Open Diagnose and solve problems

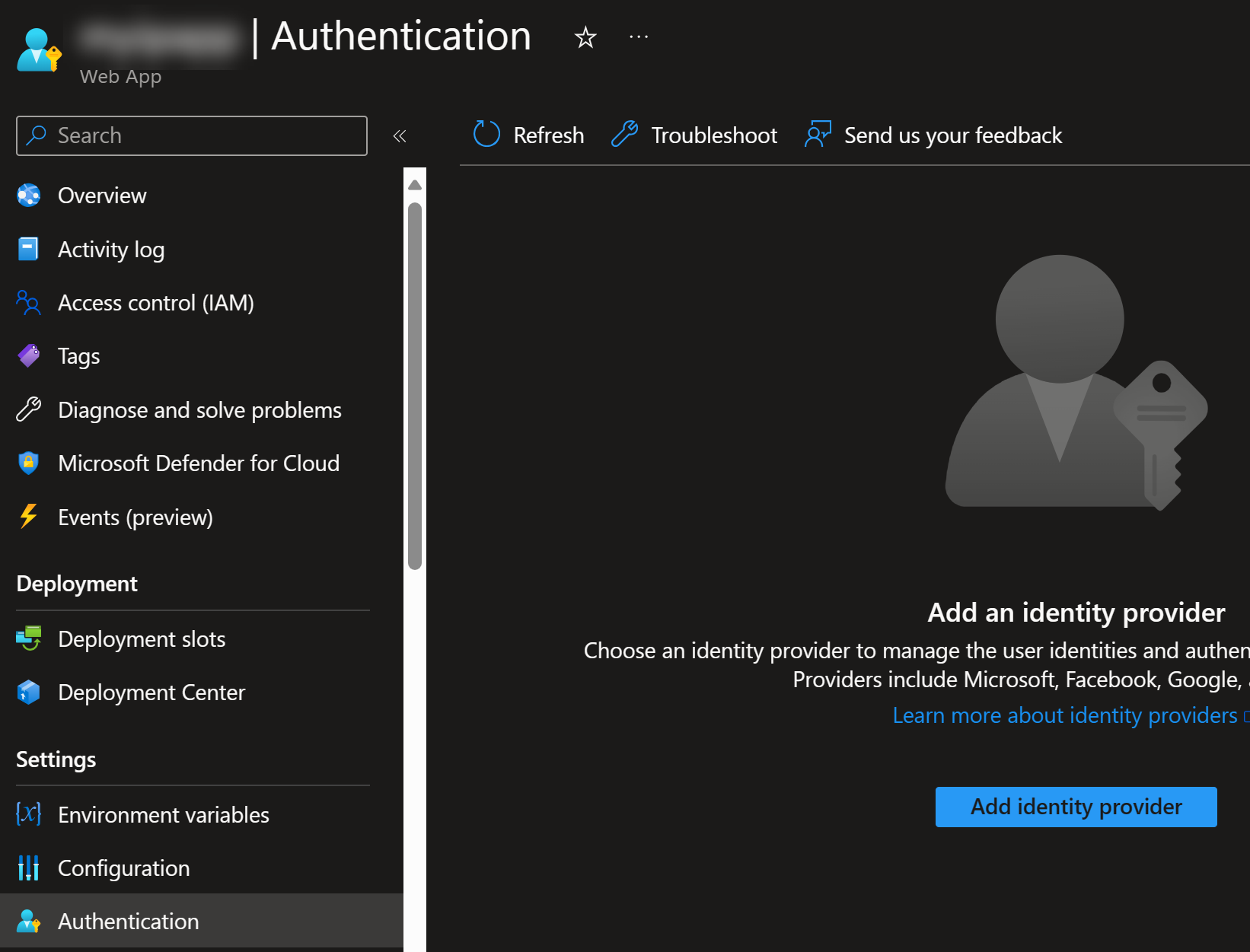pyautogui.click(x=199, y=410)
